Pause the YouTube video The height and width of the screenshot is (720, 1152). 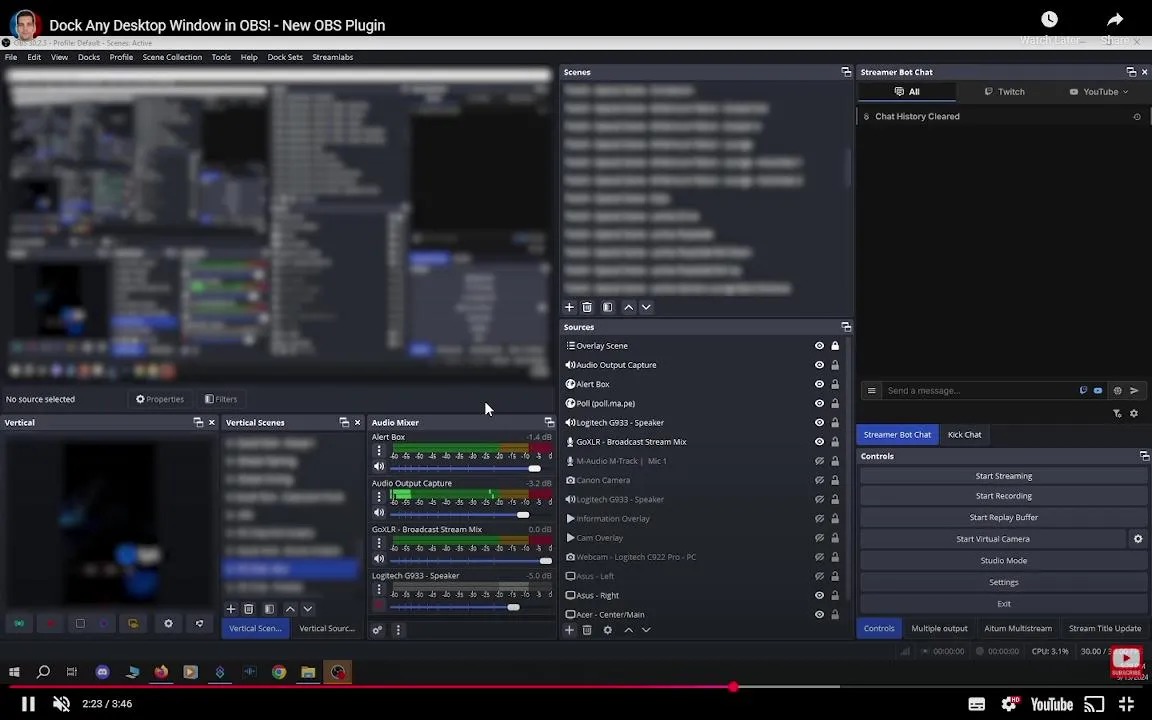click(x=28, y=704)
